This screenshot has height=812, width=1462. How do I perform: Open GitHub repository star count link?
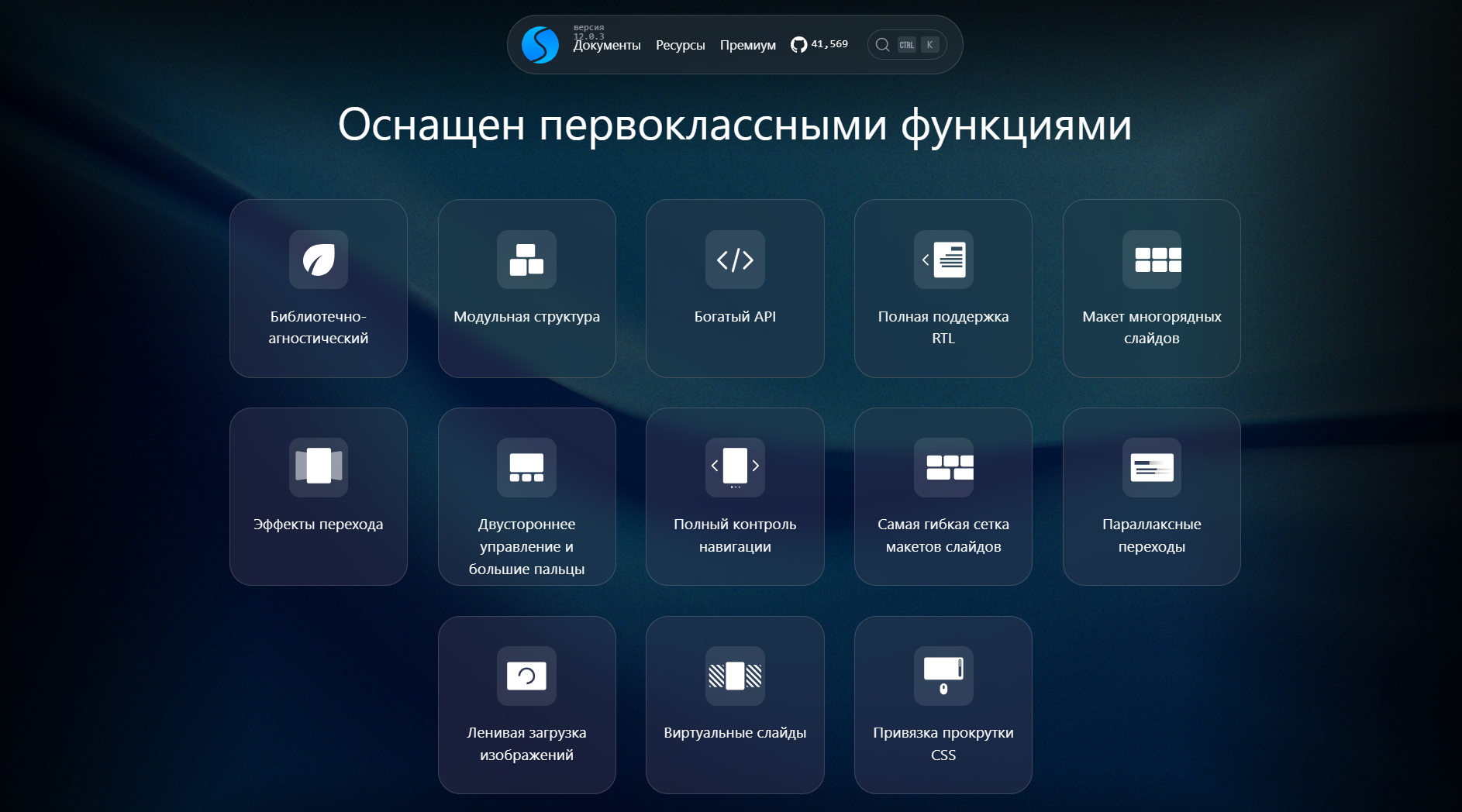pyautogui.click(x=819, y=45)
